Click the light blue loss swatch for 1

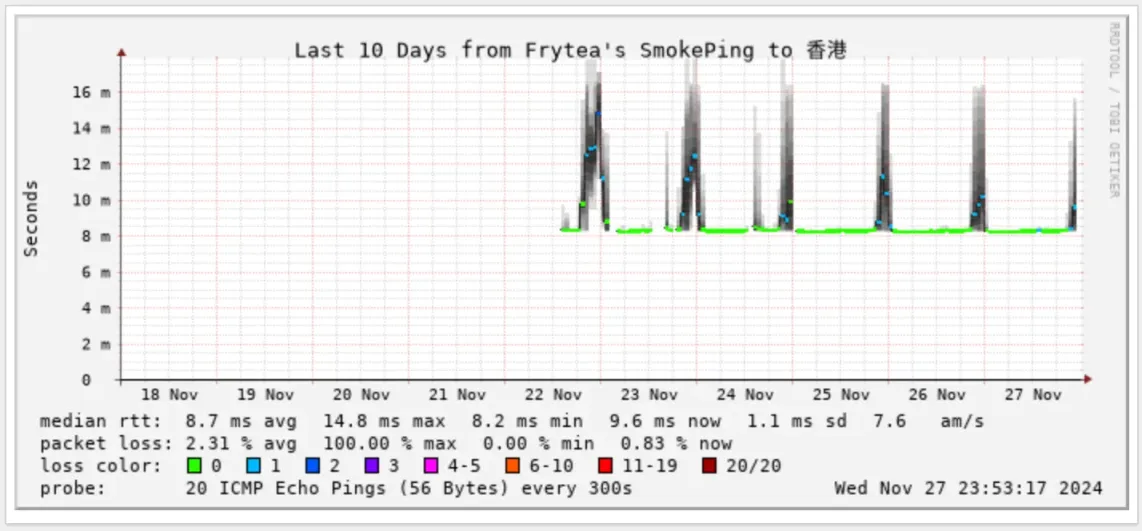click(x=252, y=466)
